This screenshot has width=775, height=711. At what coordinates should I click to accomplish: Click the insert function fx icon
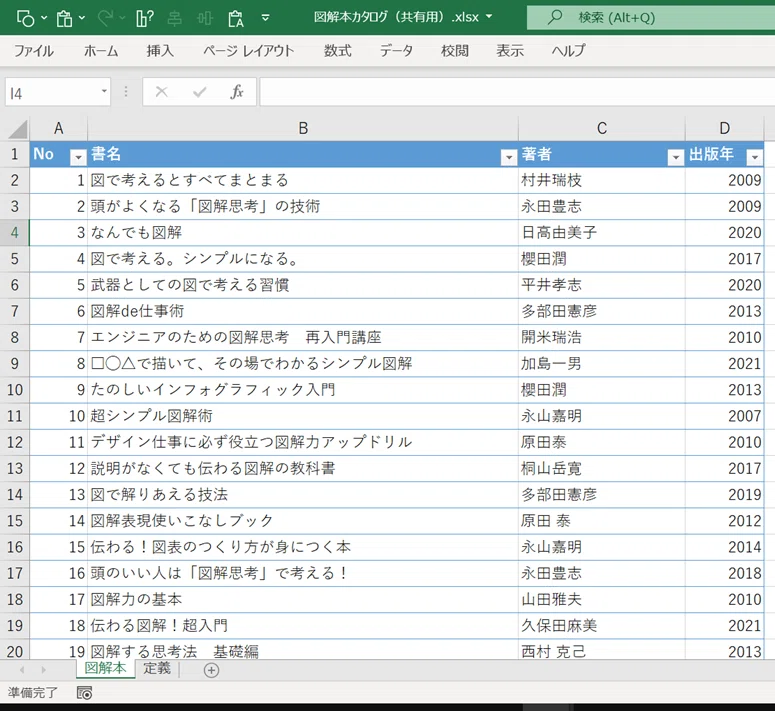point(236,92)
